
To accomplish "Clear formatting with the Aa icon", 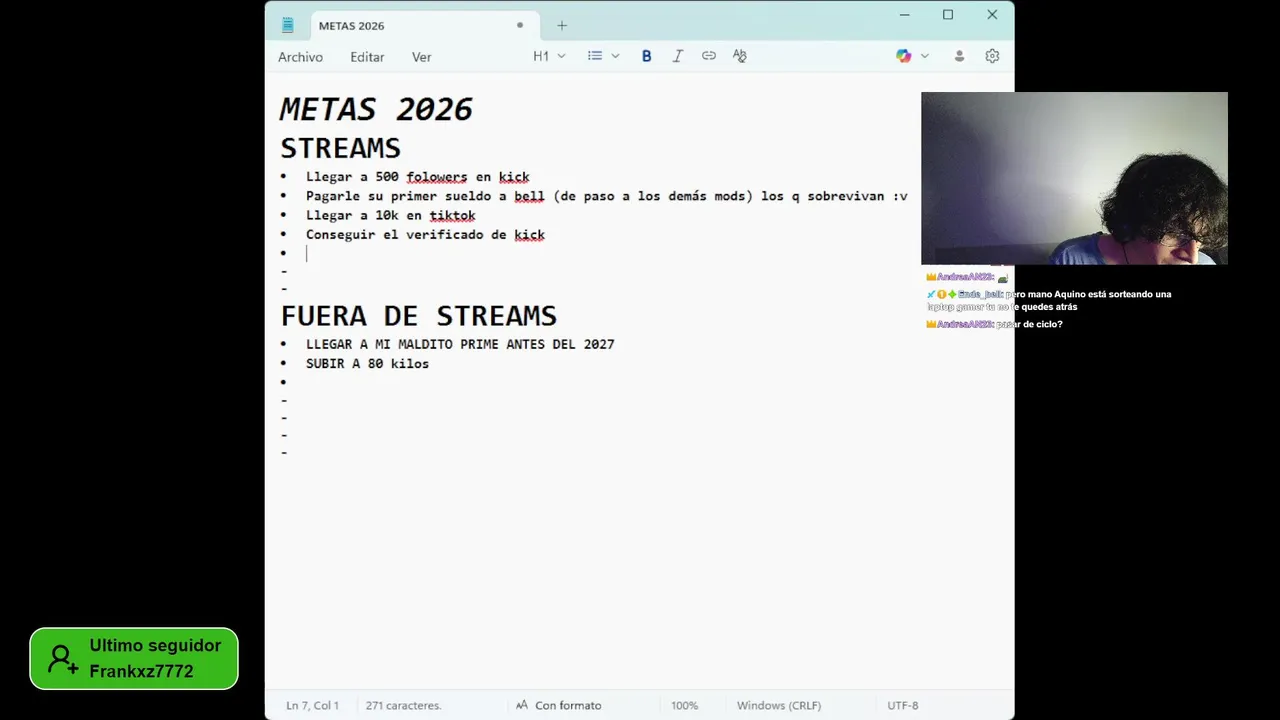I will click(x=740, y=56).
